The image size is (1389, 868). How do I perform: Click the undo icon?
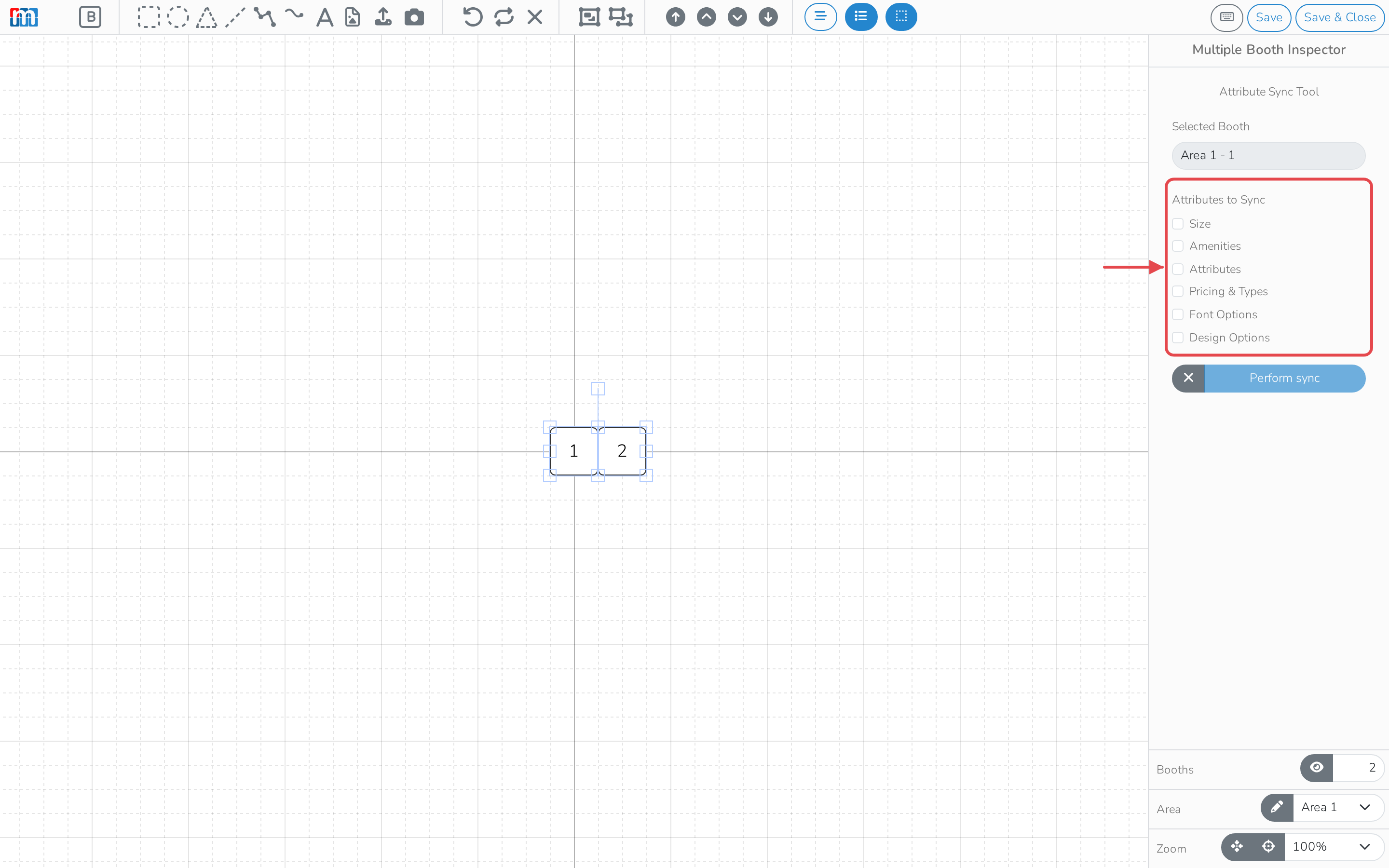tap(472, 17)
